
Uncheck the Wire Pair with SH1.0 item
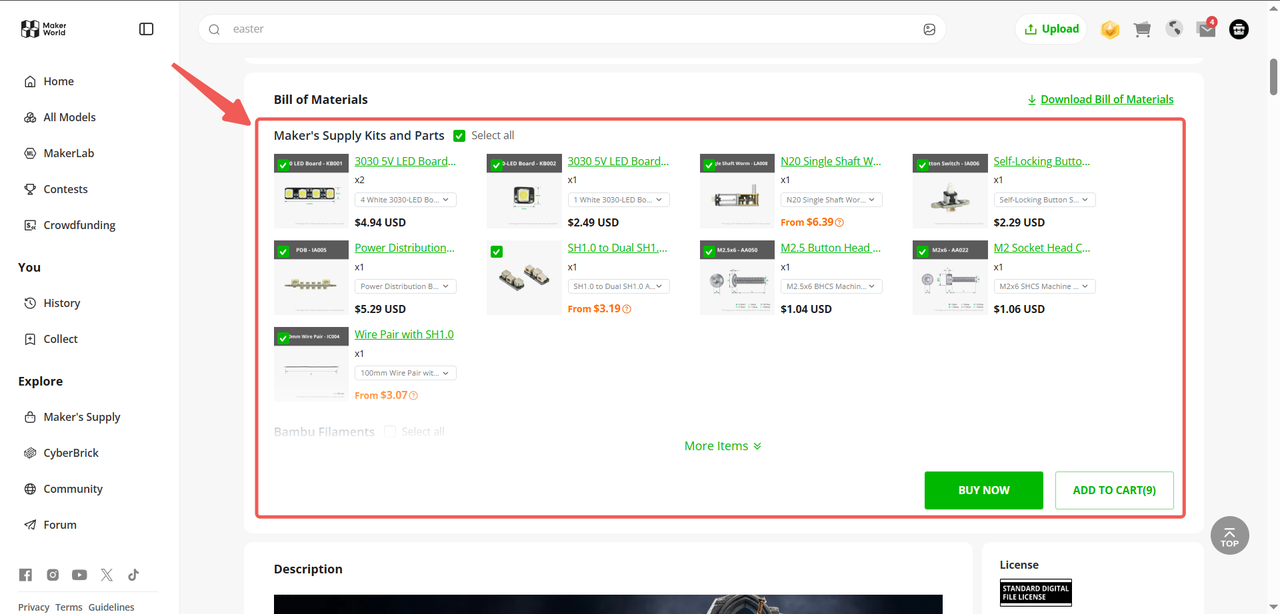pos(284,338)
